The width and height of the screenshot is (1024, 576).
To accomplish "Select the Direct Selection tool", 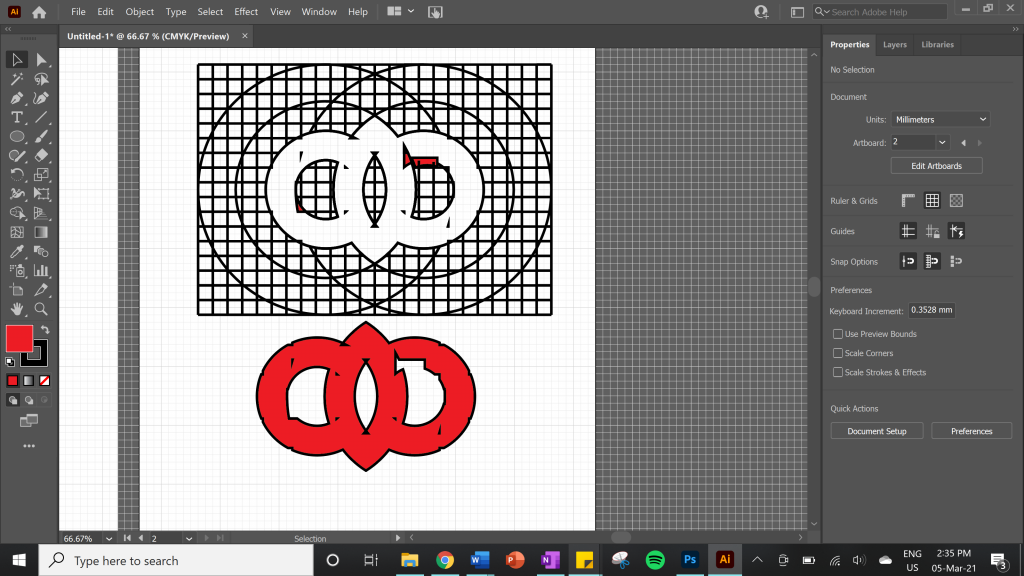I will pos(41,60).
